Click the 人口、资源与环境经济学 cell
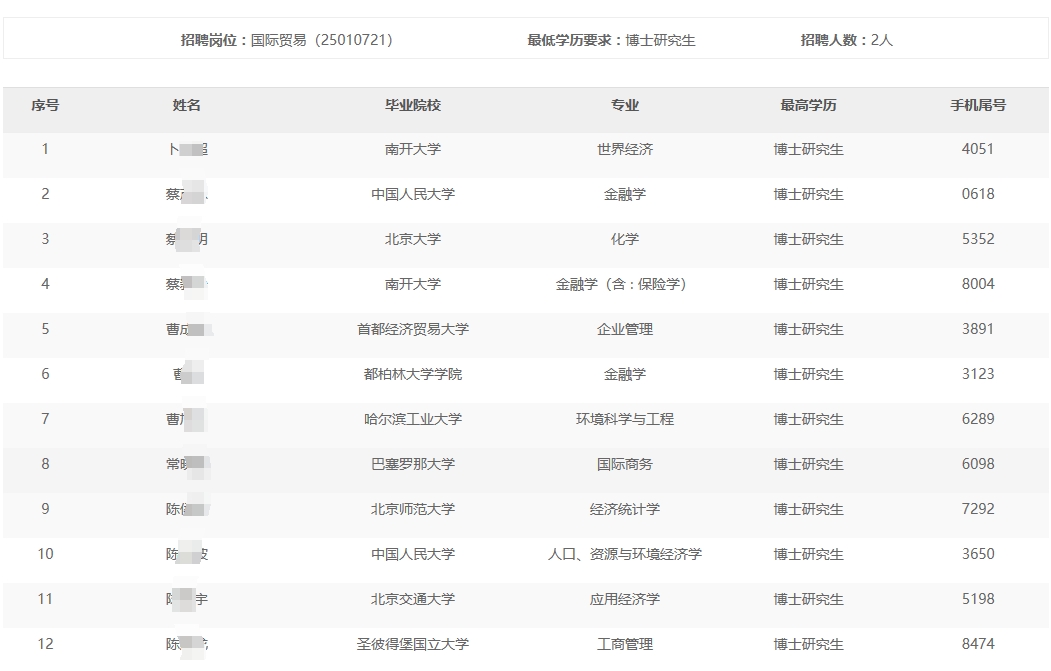This screenshot has width=1051, height=671. pyautogui.click(x=625, y=554)
